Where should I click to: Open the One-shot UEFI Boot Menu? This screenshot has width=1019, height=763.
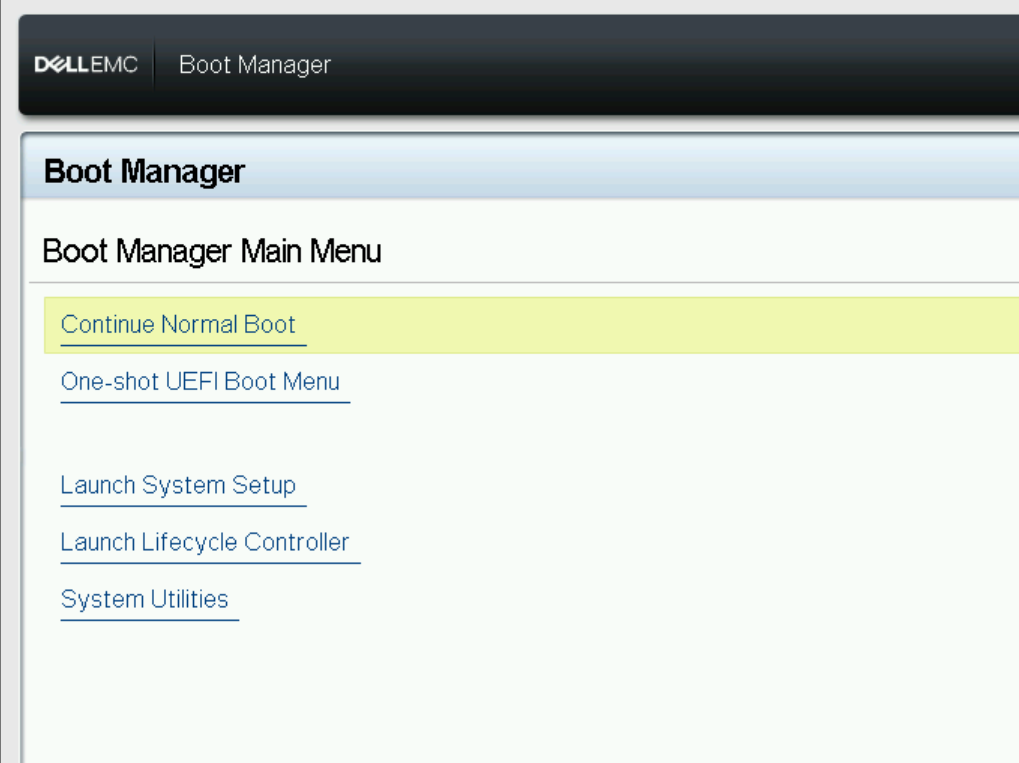point(200,382)
